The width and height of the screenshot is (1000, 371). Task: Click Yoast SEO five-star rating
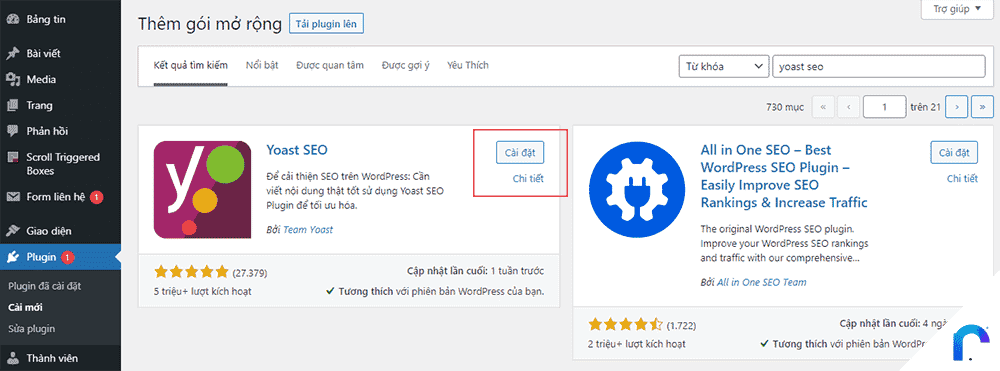pyautogui.click(x=191, y=272)
